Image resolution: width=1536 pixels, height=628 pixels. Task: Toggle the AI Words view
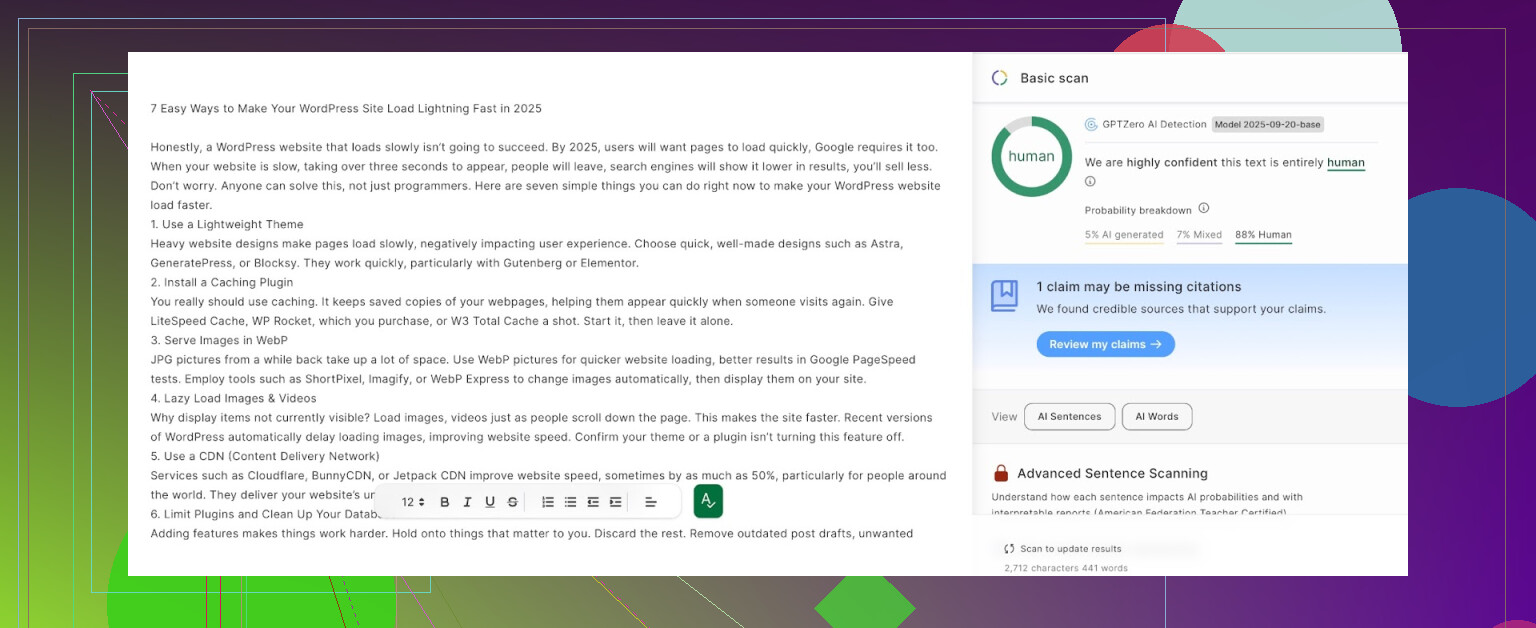click(x=1156, y=417)
